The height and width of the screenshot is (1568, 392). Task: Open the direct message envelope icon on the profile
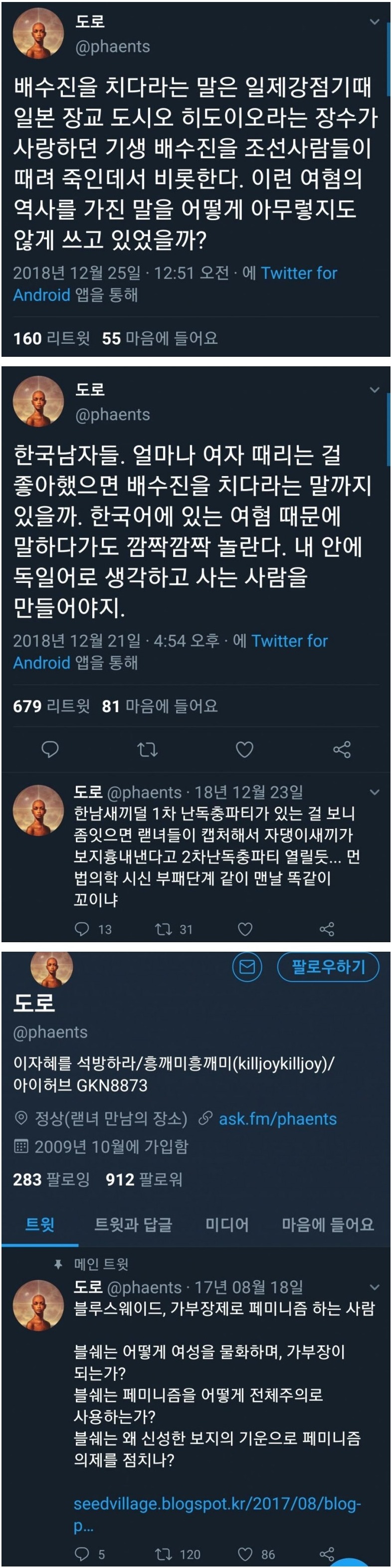point(247,967)
